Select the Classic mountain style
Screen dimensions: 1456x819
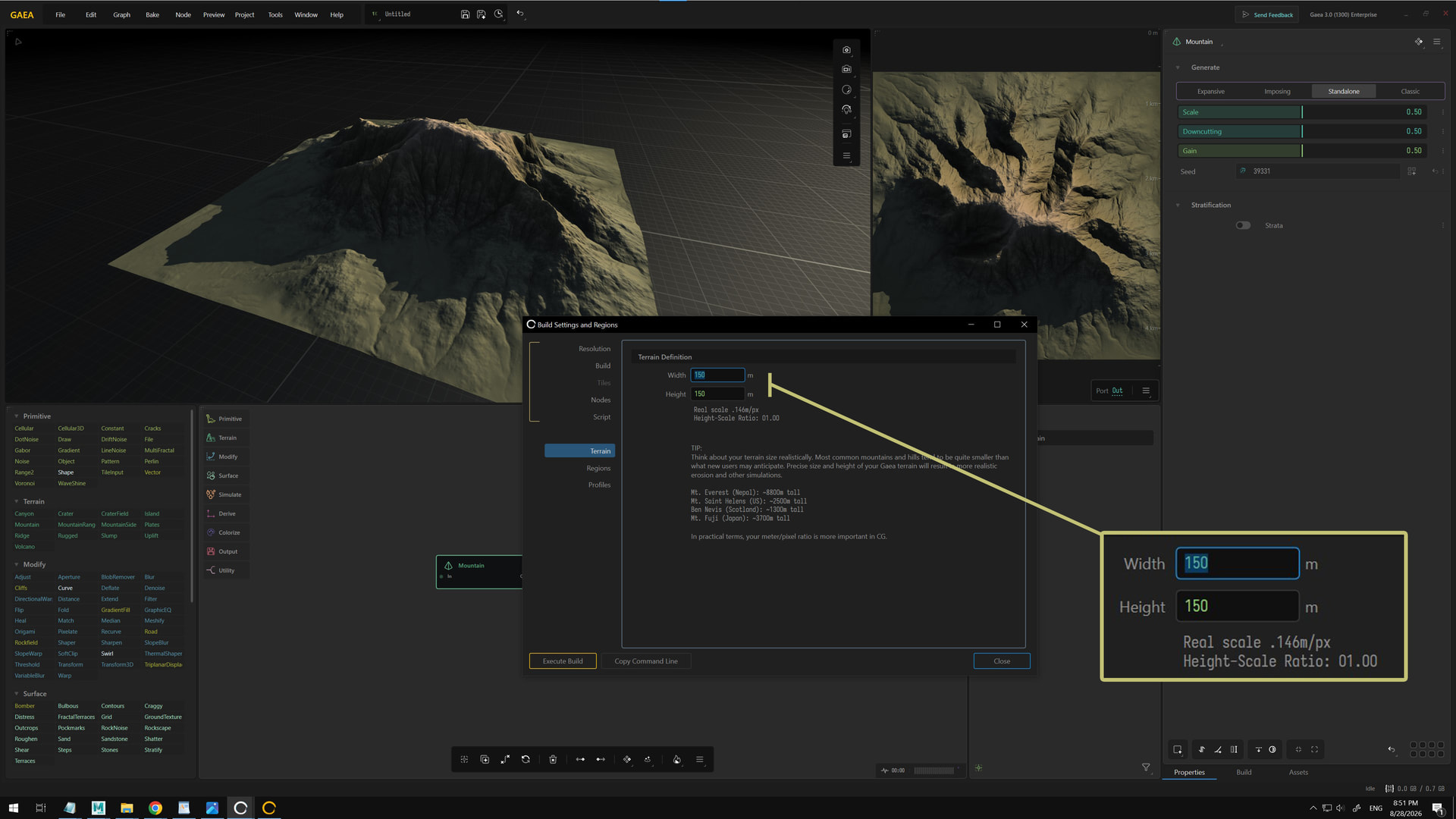pyautogui.click(x=1410, y=91)
